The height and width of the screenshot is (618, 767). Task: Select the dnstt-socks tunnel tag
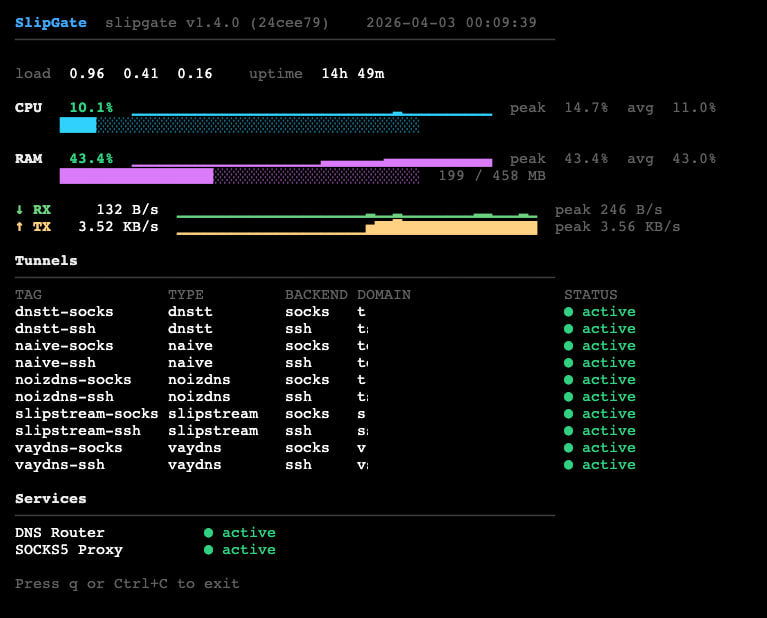(64, 312)
